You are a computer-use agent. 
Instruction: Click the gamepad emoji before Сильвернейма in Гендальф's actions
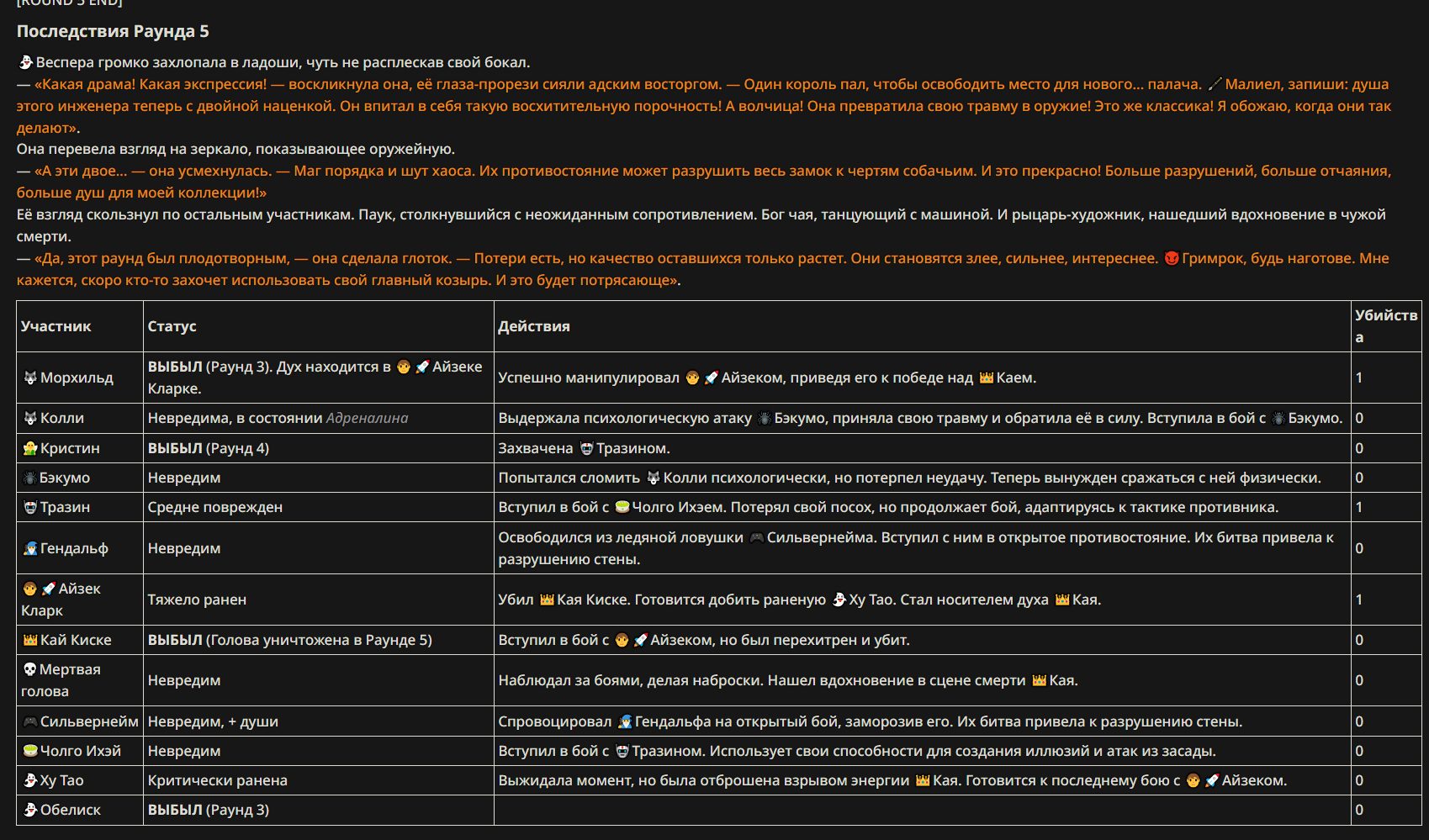point(757,538)
